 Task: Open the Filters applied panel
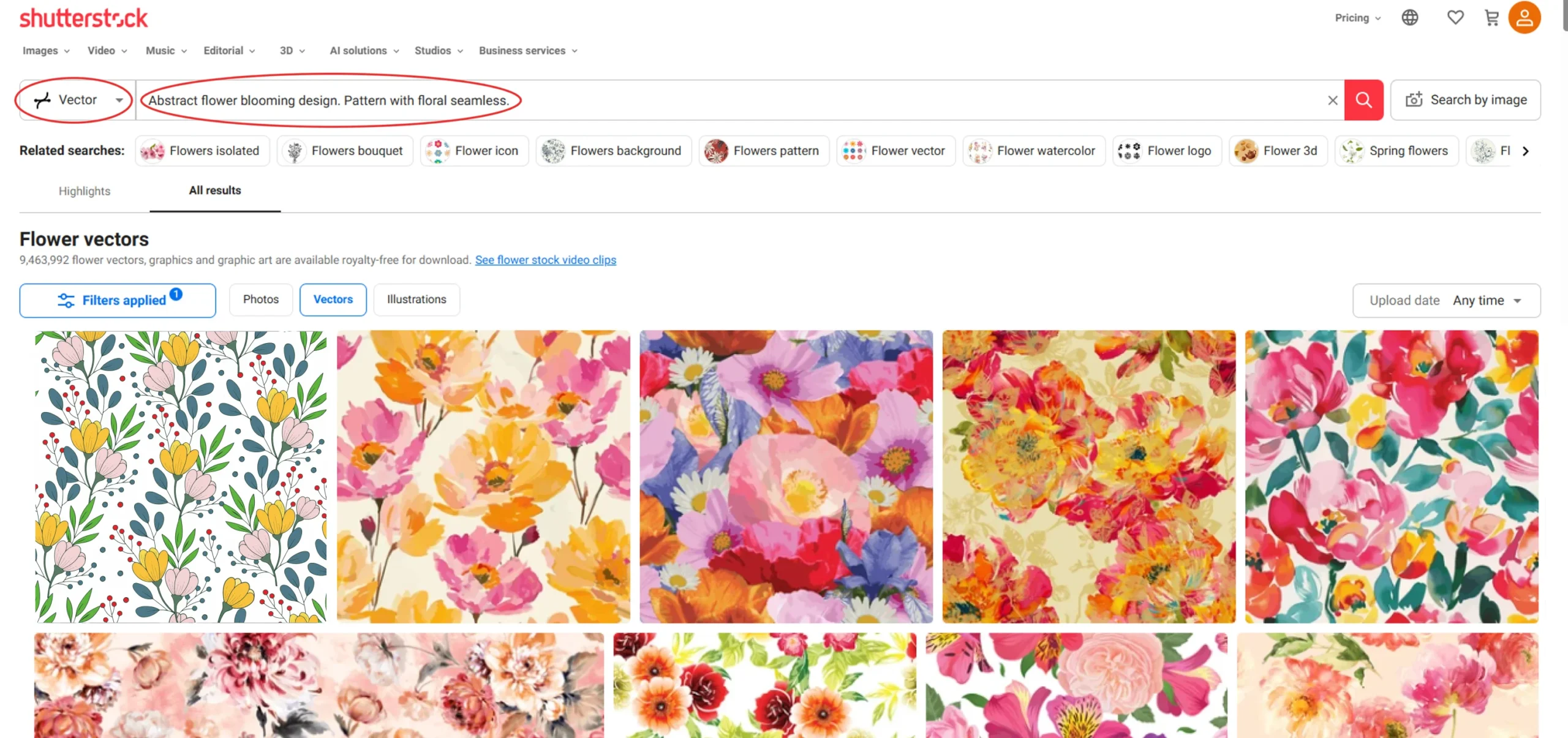[118, 300]
